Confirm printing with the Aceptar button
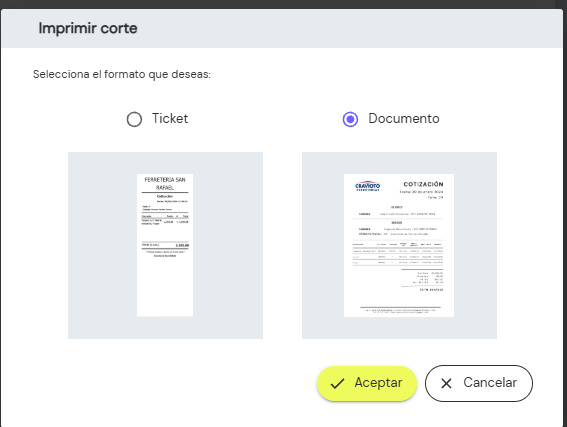Viewport: 567px width, 427px height. (367, 383)
